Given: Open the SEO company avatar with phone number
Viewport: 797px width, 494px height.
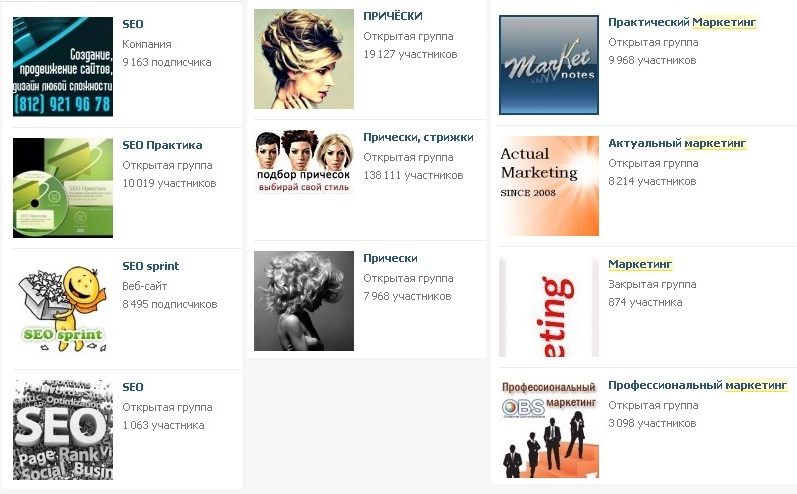Looking at the screenshot, I should (62, 67).
